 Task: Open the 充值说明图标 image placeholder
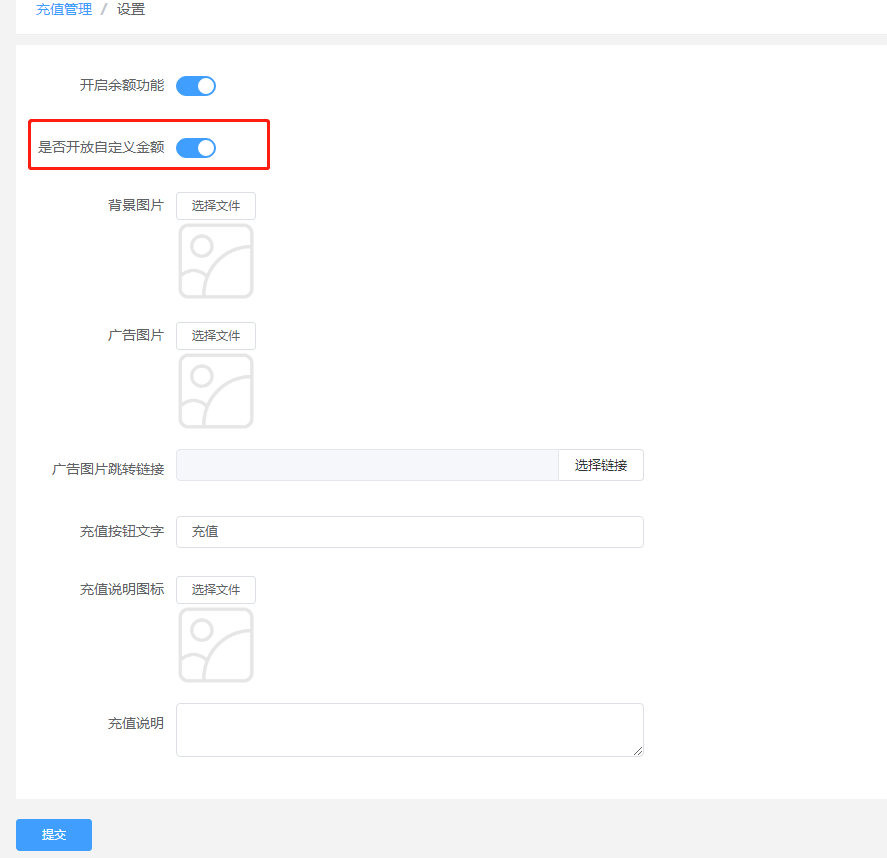pyautogui.click(x=216, y=645)
